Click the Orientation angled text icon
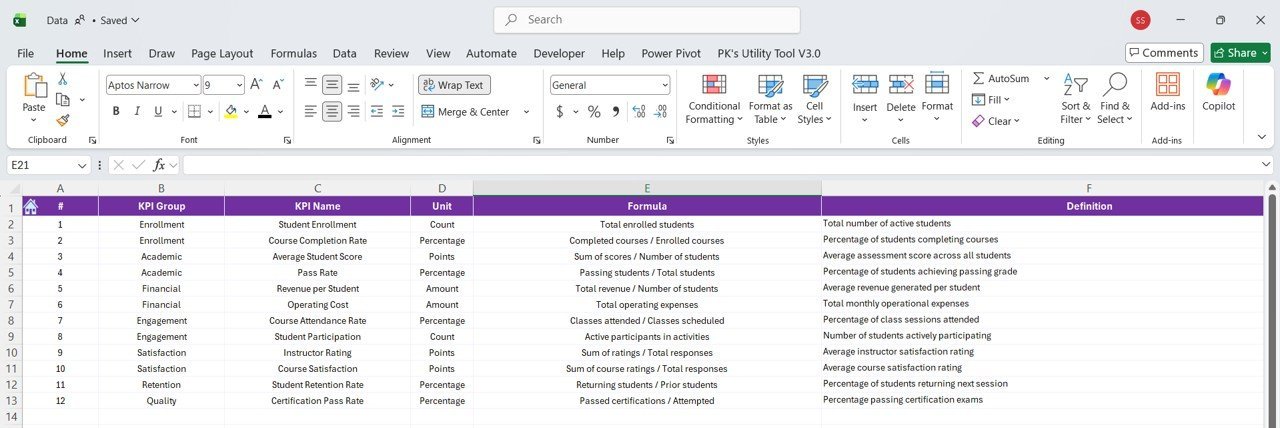Image resolution: width=1280 pixels, height=428 pixels. [x=378, y=85]
